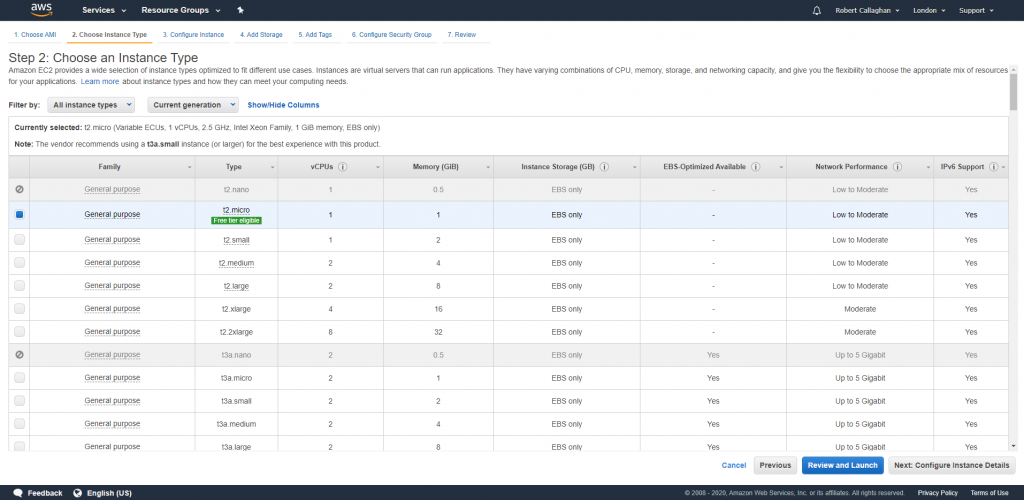Select the t2.small instance checkbox
Screen dimensions: 1024x500
click(x=20, y=240)
